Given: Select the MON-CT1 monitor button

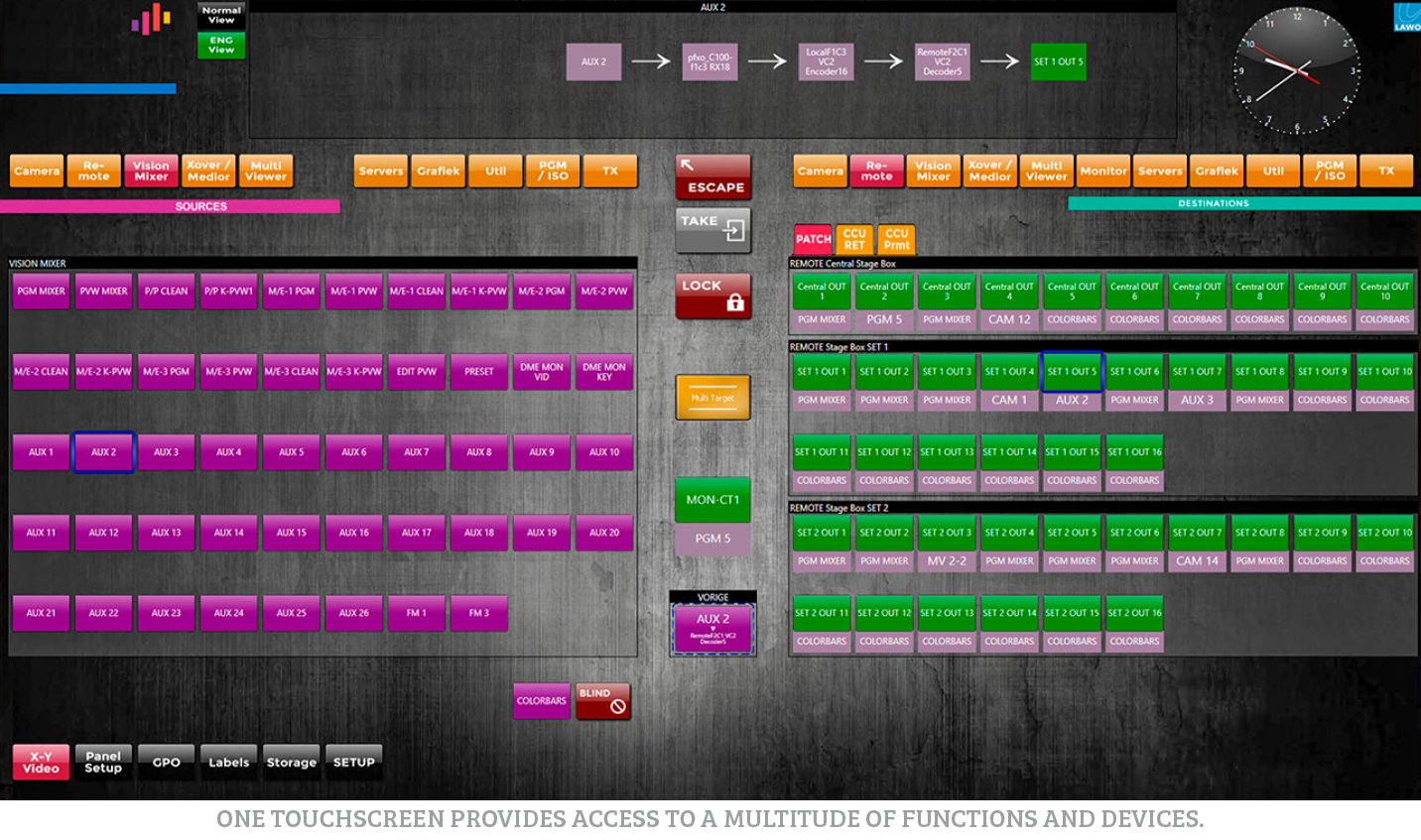Looking at the screenshot, I should tap(712, 500).
